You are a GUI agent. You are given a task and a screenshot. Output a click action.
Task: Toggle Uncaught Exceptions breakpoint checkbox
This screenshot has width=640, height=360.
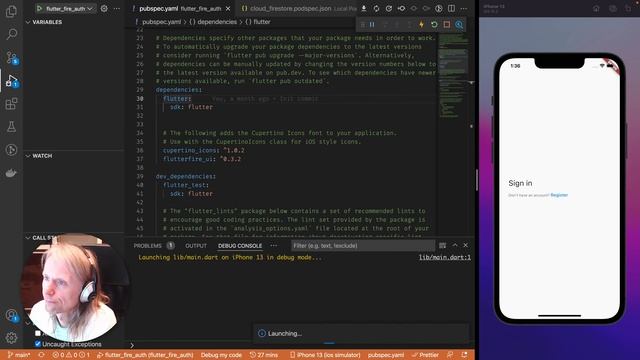click(38, 344)
